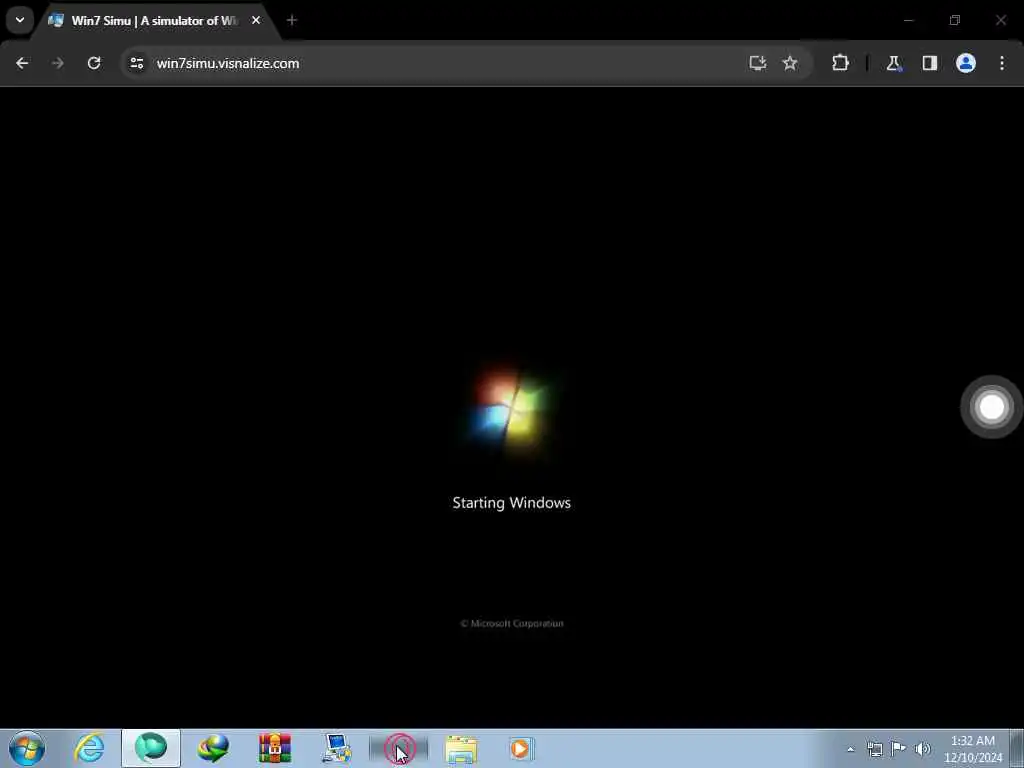The width and height of the screenshot is (1024, 768).
Task: Minimize the browser window
Action: [x=908, y=21]
